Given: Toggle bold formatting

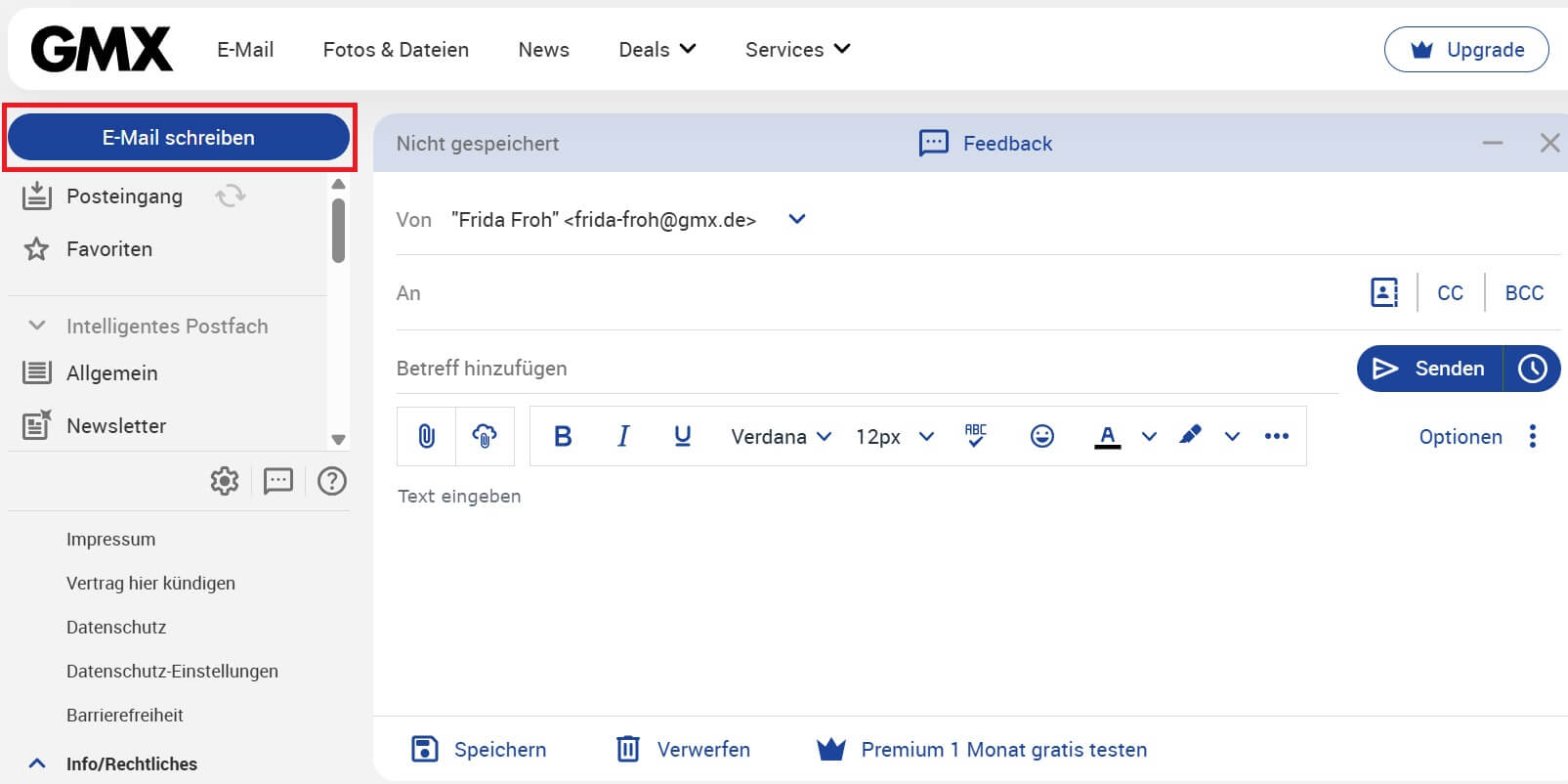Looking at the screenshot, I should (x=563, y=436).
